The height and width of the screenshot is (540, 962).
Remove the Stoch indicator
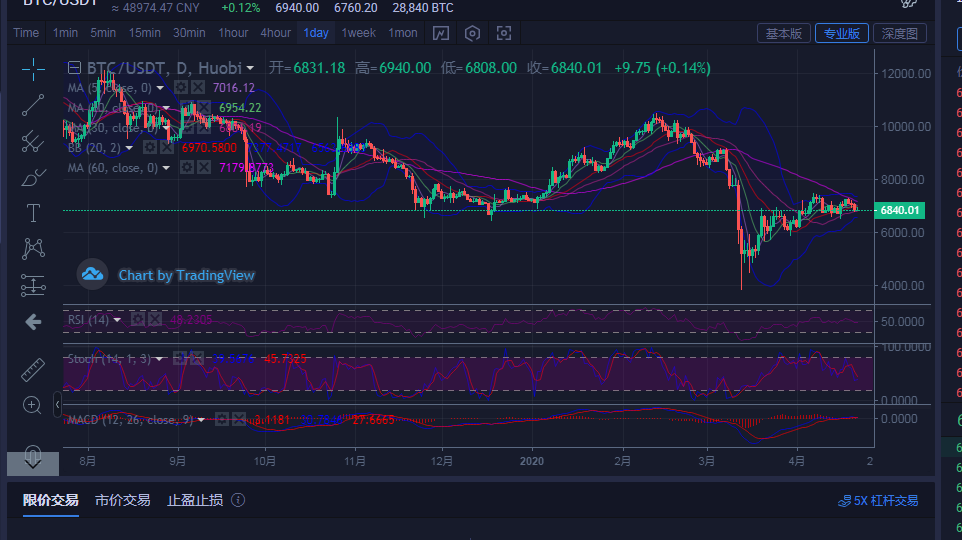(x=196, y=358)
